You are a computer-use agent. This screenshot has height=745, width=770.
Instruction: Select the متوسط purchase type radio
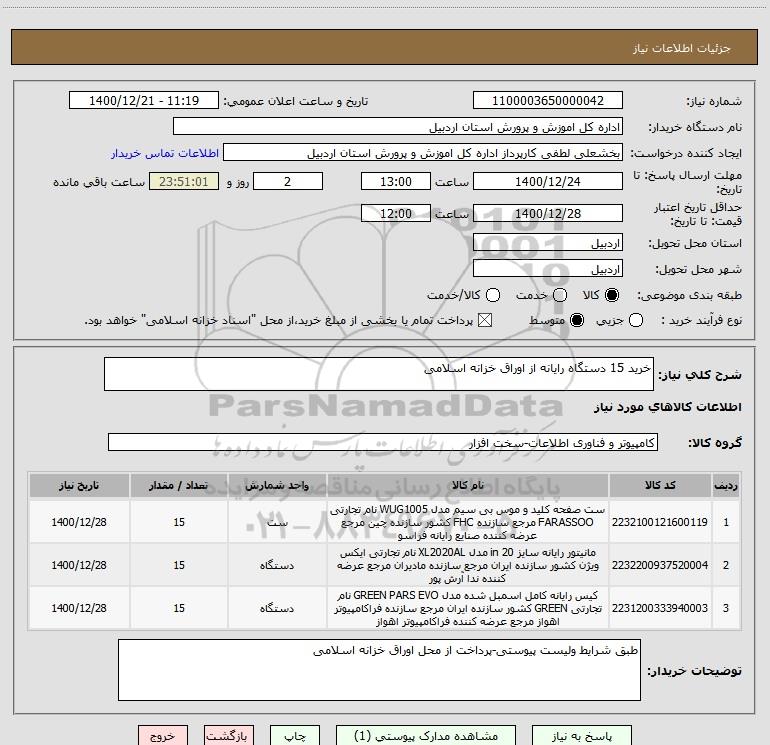click(577, 320)
